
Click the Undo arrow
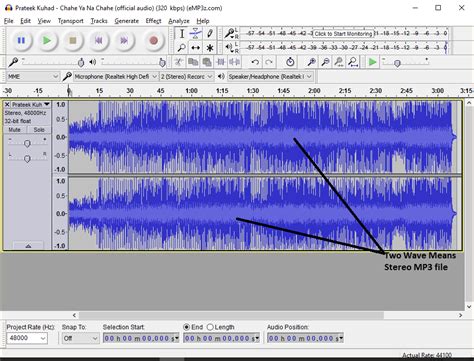[255, 62]
